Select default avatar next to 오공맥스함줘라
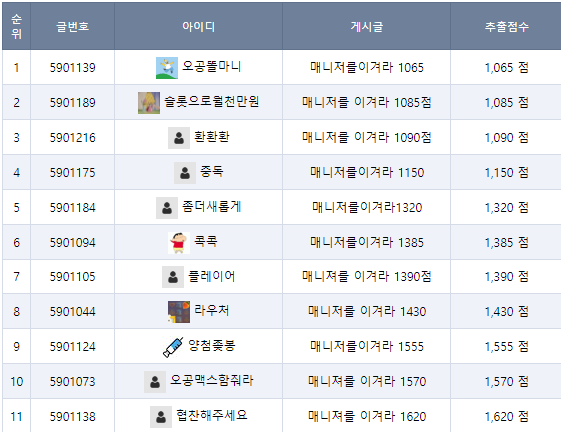561x432 pixels. click(x=155, y=382)
